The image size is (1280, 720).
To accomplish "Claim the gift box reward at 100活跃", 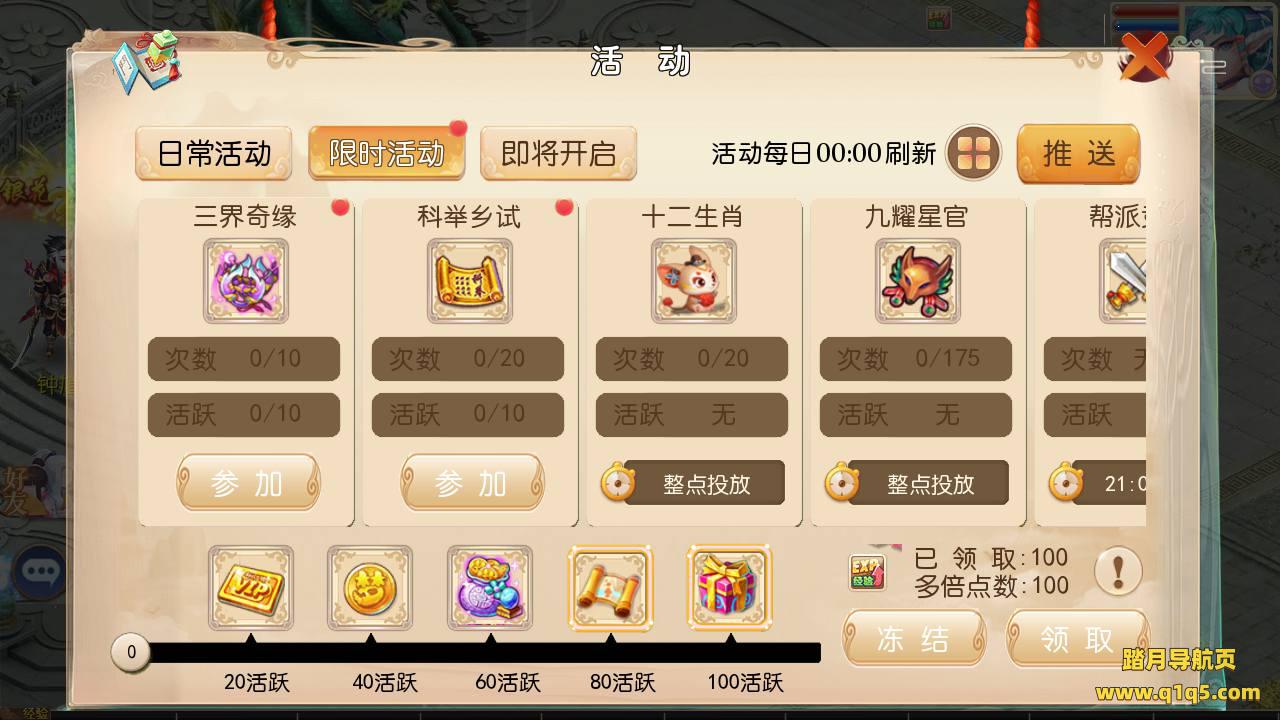I will pos(730,588).
